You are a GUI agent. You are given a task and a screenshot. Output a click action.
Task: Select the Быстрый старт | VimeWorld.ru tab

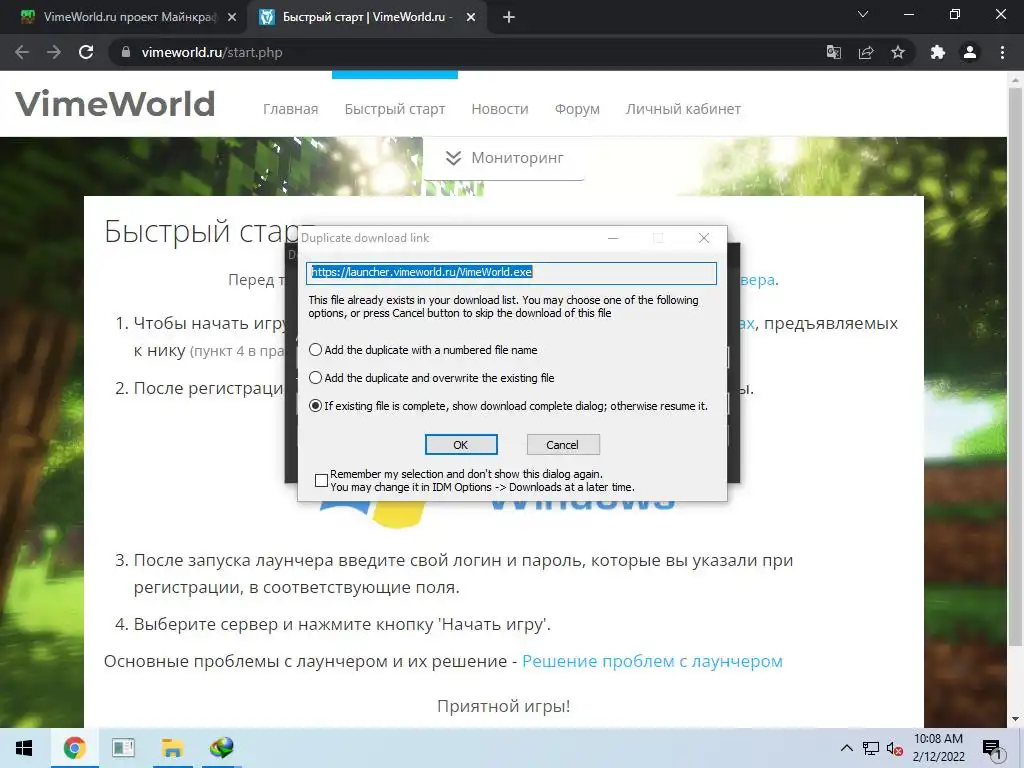point(366,17)
